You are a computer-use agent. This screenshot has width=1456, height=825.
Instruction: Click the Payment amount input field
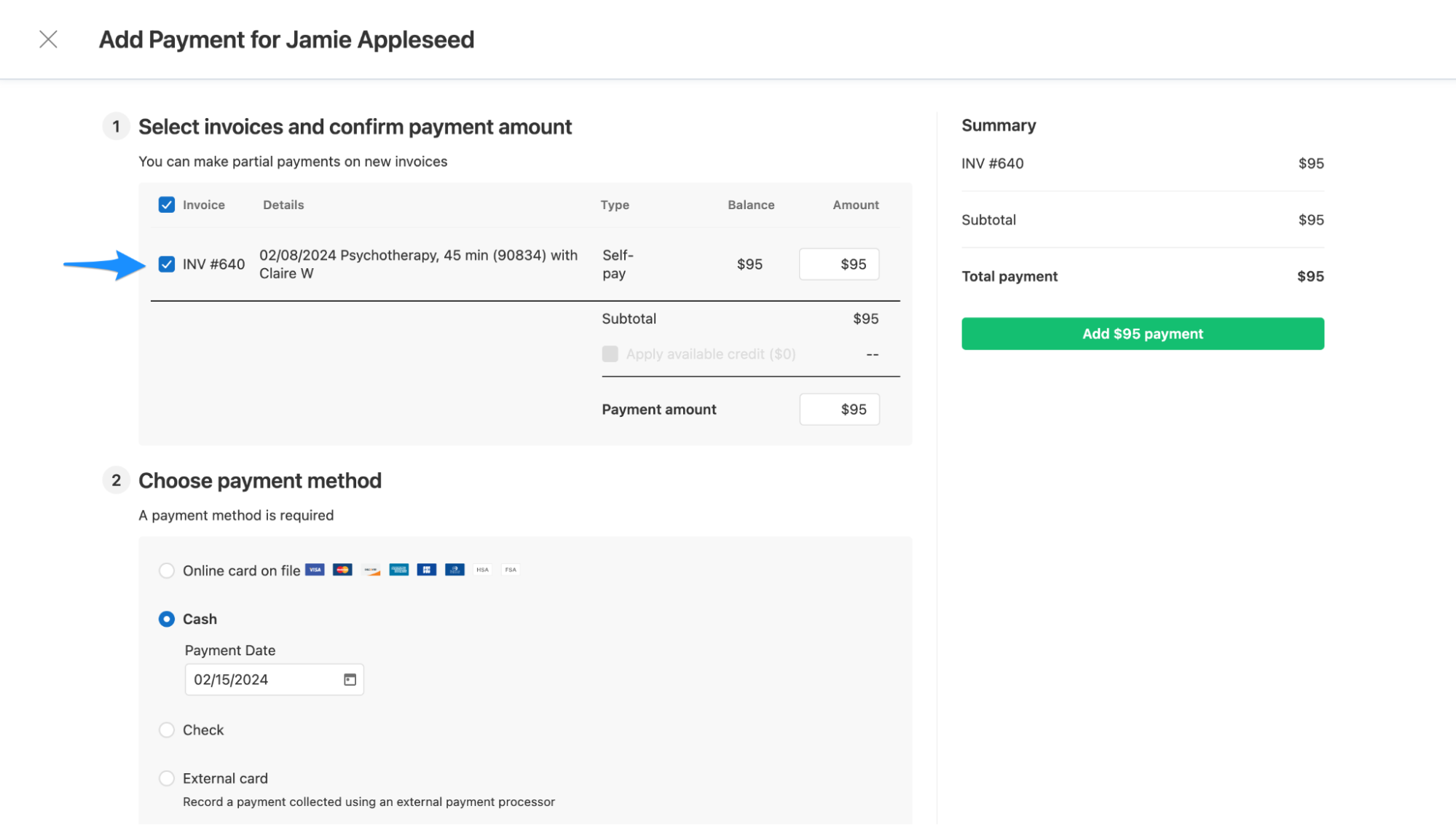[839, 410]
